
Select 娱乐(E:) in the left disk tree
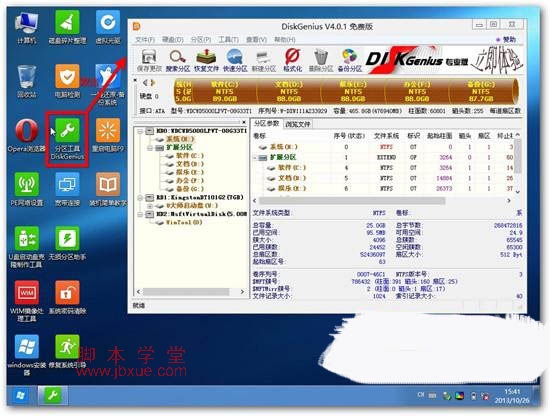189,172
